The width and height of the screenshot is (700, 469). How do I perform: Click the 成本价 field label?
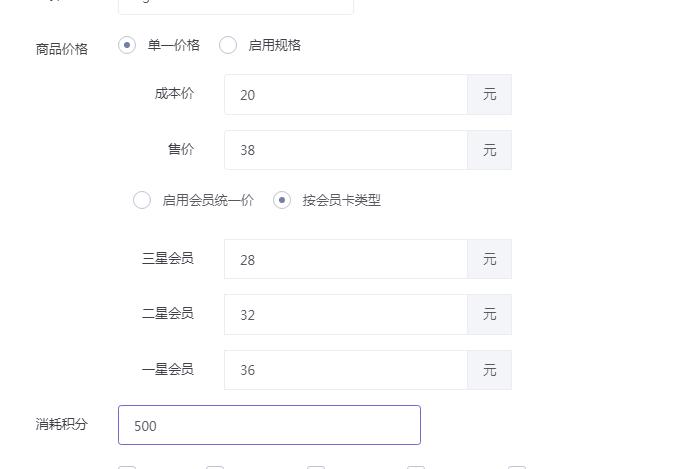pos(174,94)
